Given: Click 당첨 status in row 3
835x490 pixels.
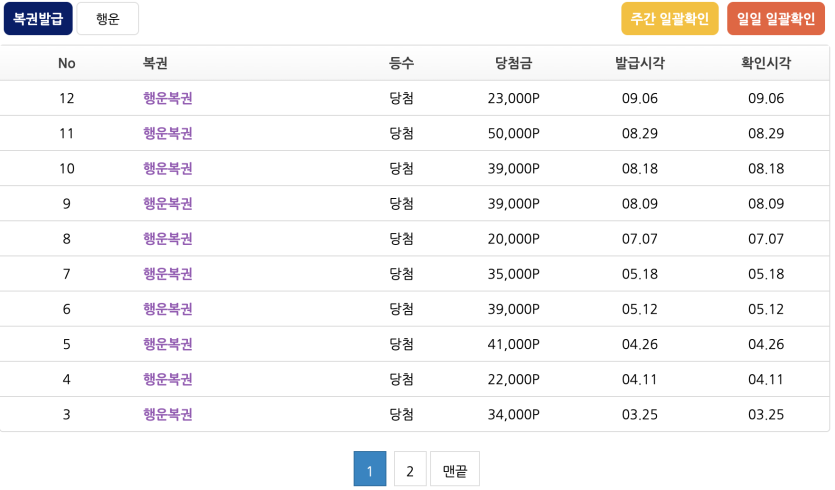Looking at the screenshot, I should coord(402,414).
